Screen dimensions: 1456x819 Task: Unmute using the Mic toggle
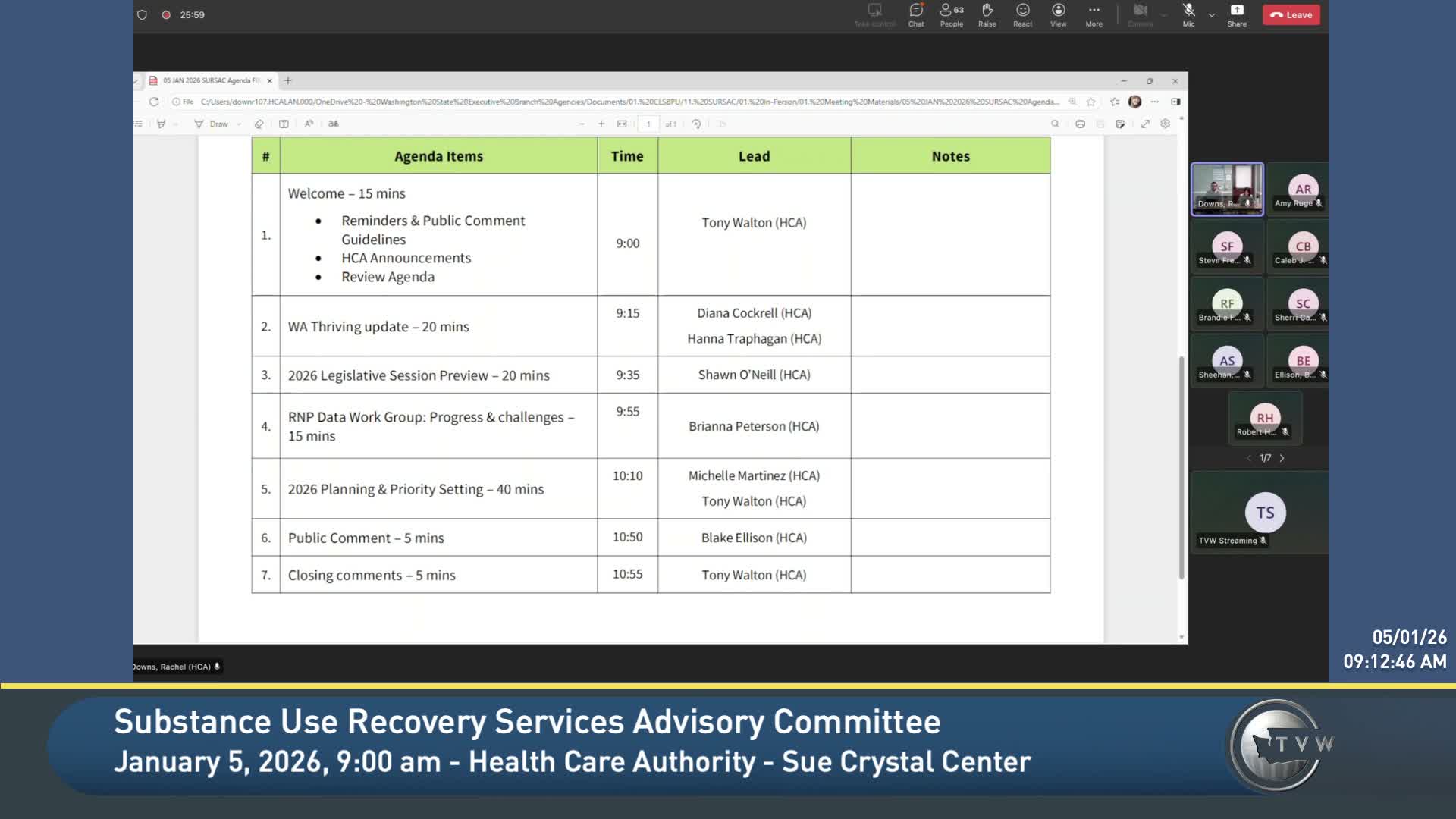(x=1188, y=14)
